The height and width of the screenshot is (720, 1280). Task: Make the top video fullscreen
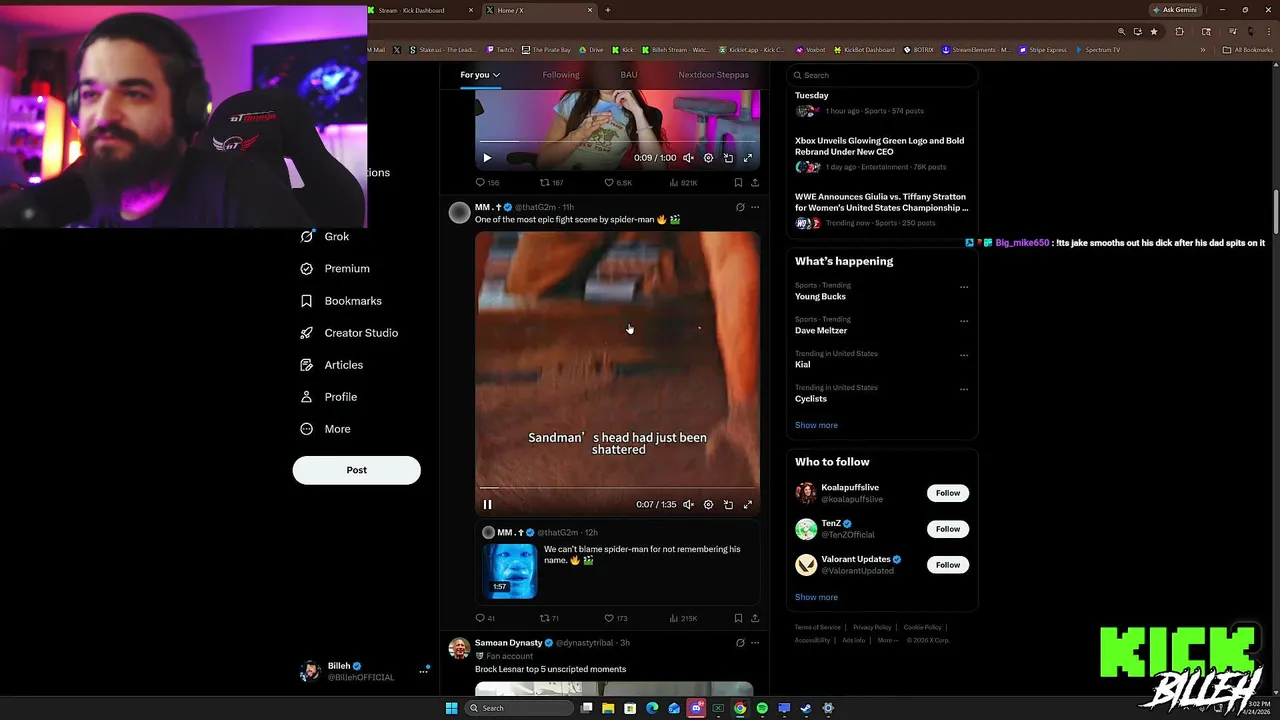click(x=747, y=158)
